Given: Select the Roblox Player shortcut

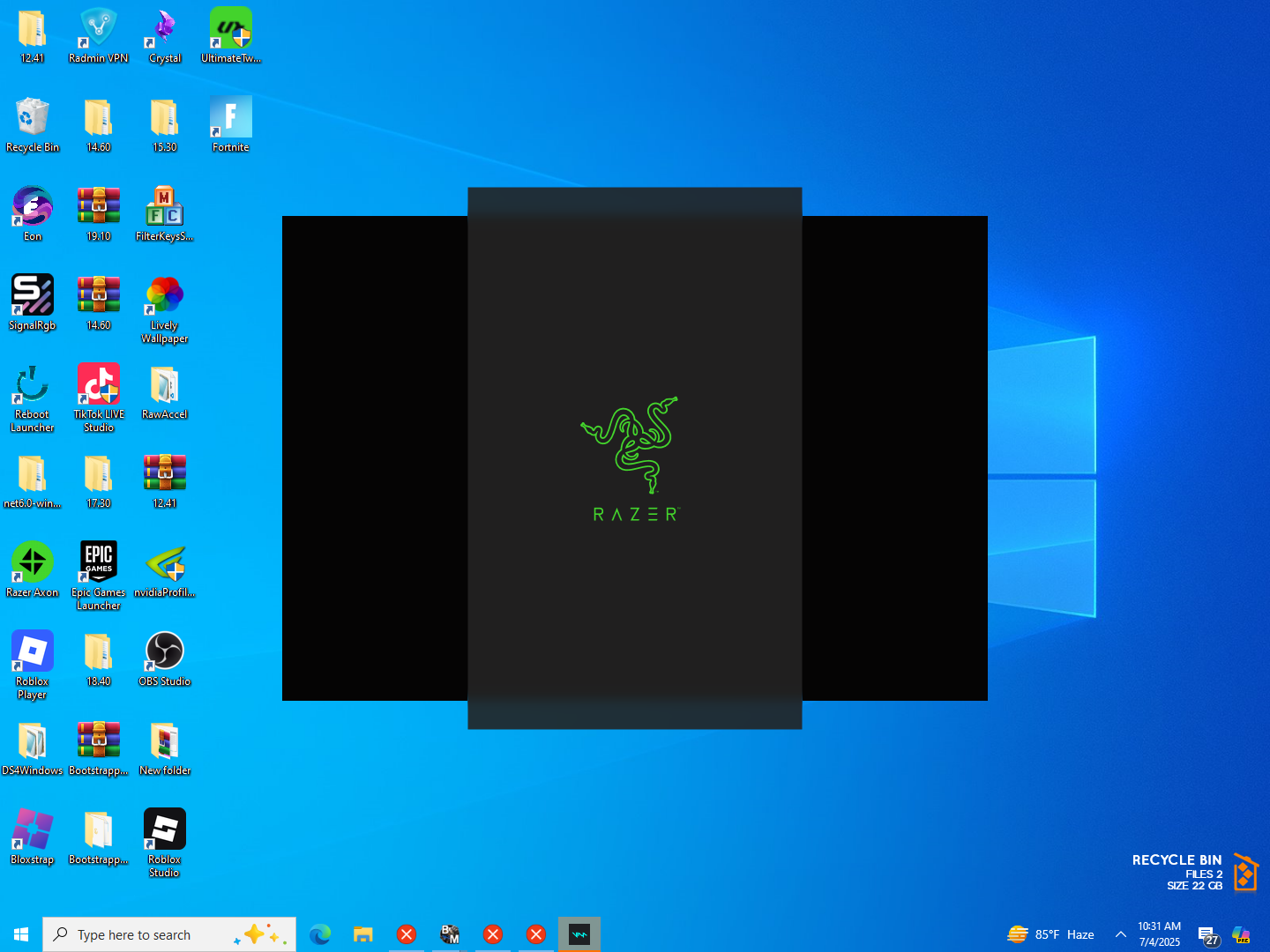Looking at the screenshot, I should click(33, 666).
